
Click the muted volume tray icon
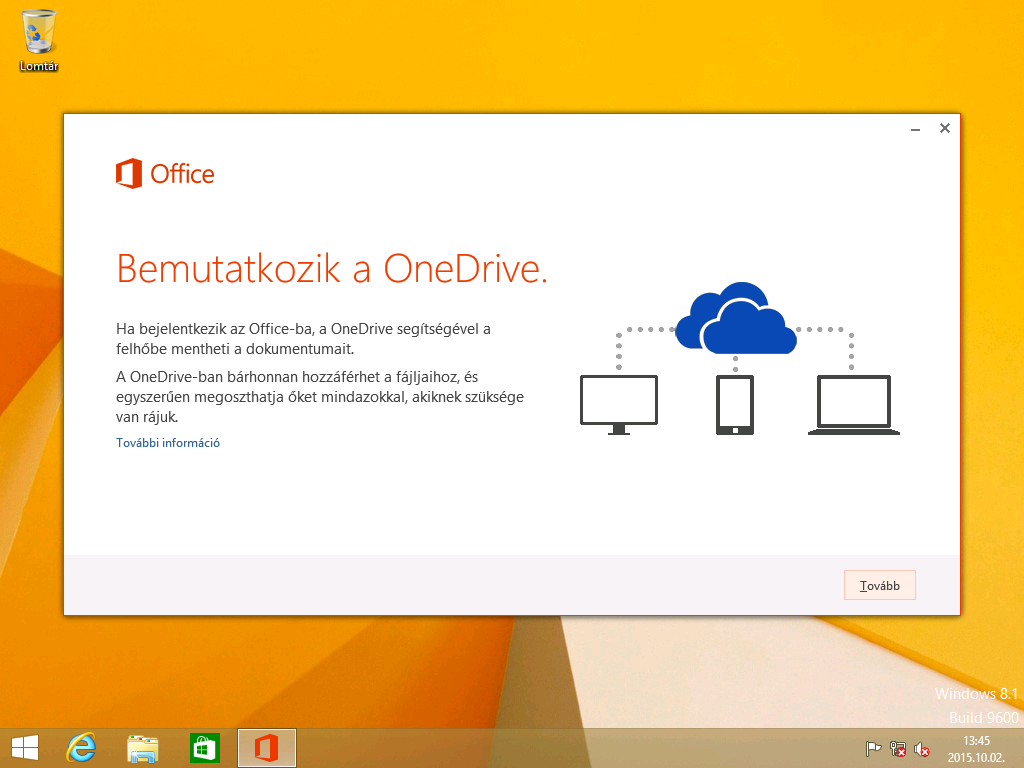[x=921, y=749]
